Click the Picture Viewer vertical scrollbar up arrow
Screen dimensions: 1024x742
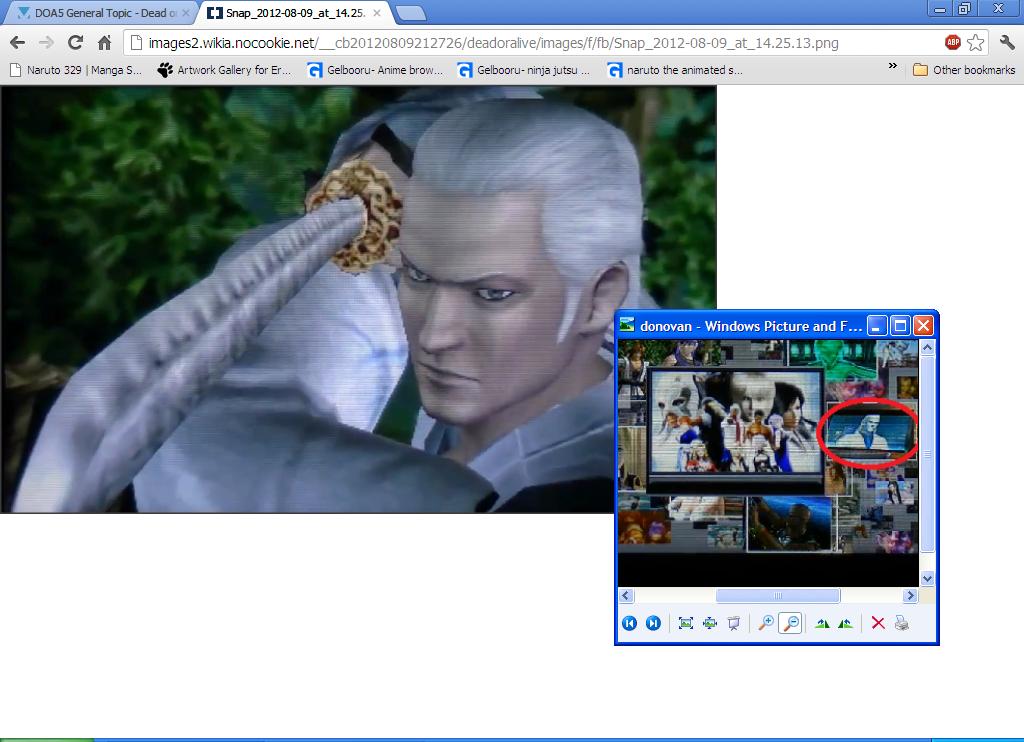pos(927,348)
